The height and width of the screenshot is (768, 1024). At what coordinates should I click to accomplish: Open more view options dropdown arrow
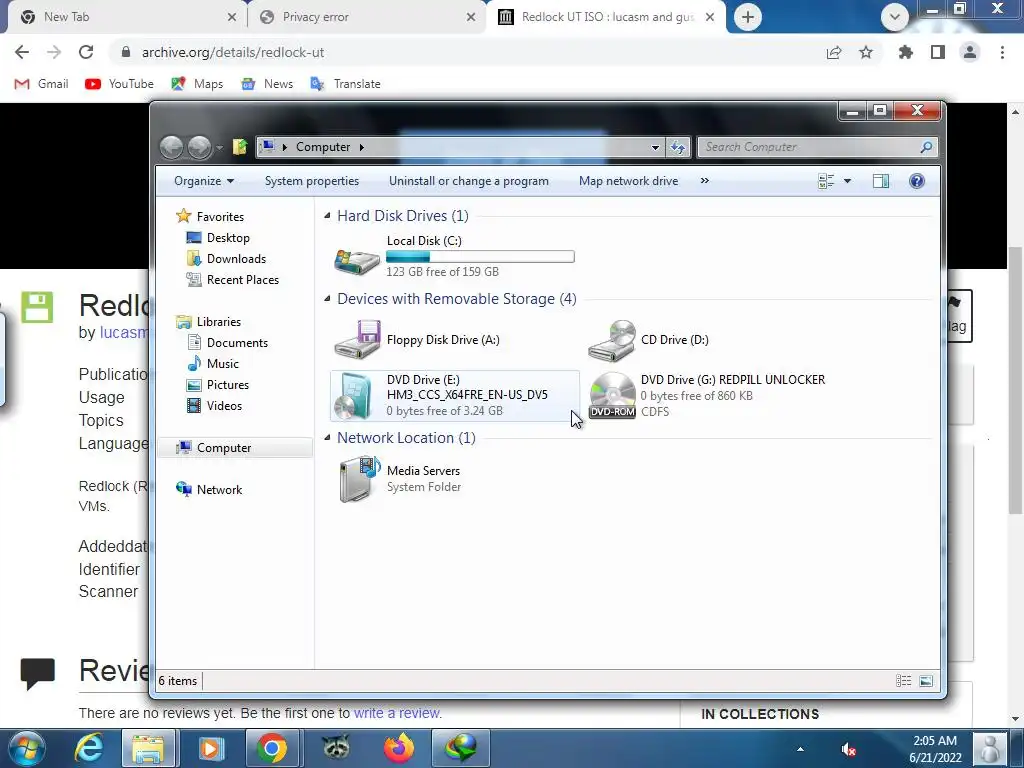click(847, 181)
